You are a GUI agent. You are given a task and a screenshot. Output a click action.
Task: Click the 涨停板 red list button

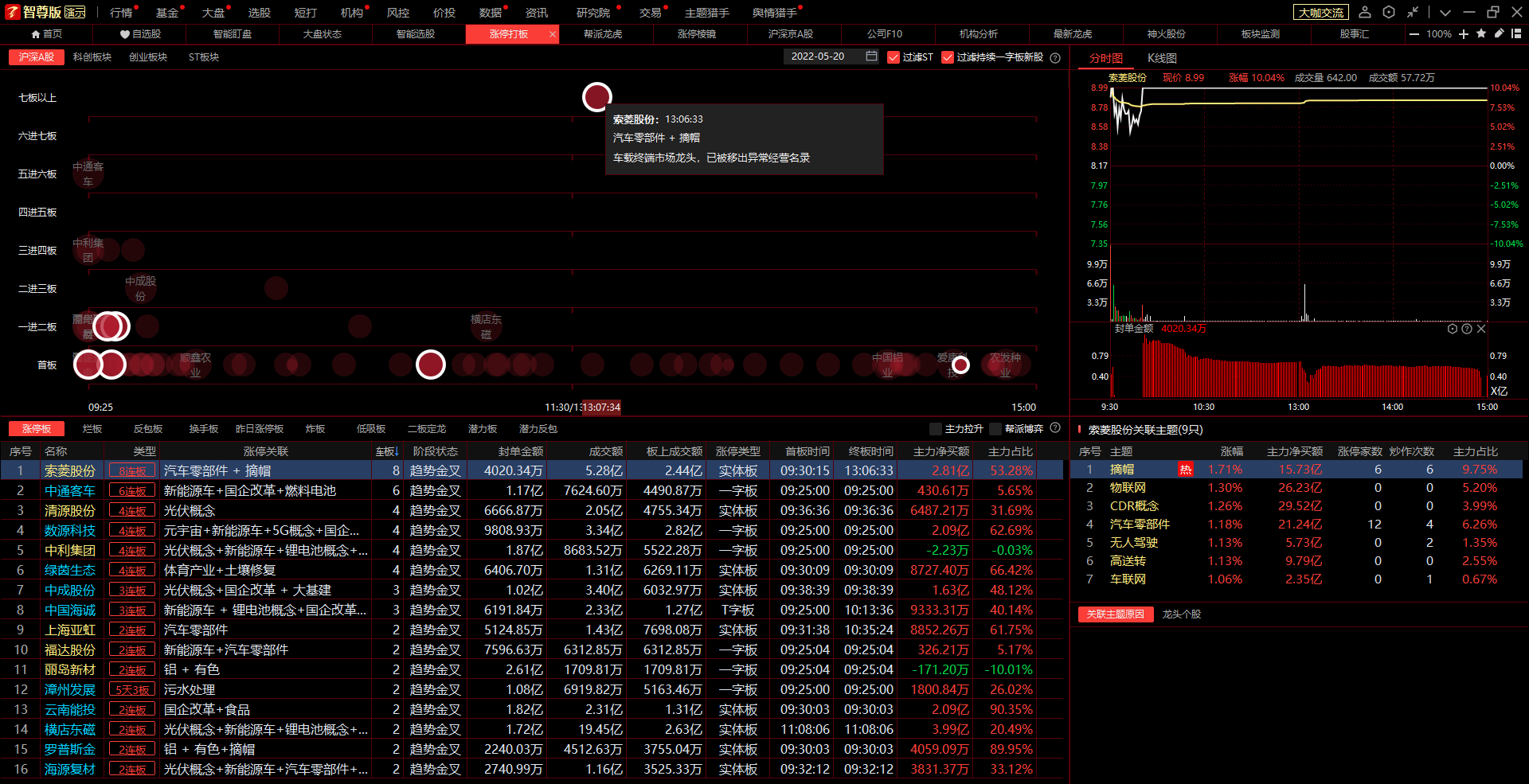pos(37,429)
